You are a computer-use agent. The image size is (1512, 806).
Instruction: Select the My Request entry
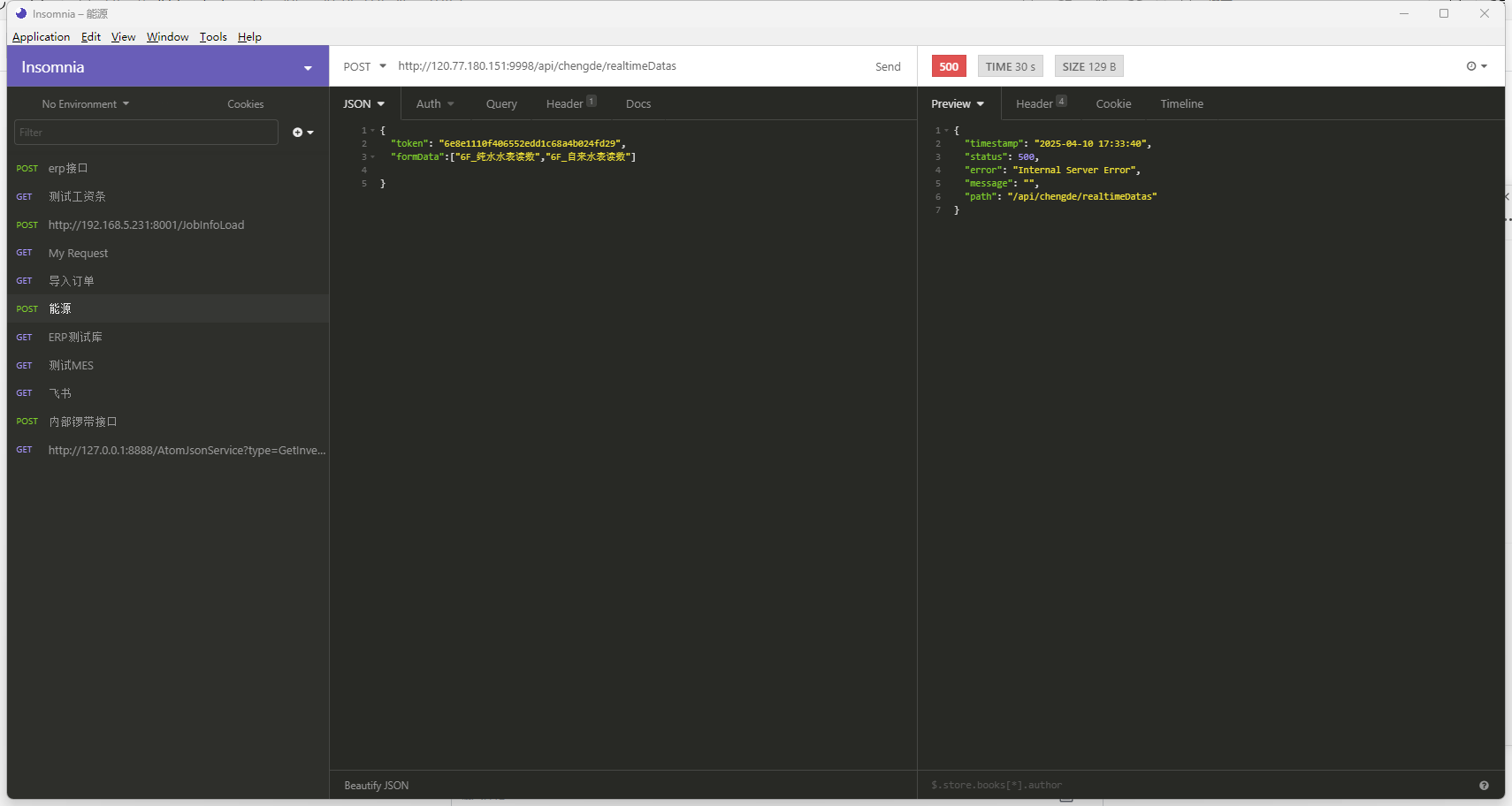point(168,253)
